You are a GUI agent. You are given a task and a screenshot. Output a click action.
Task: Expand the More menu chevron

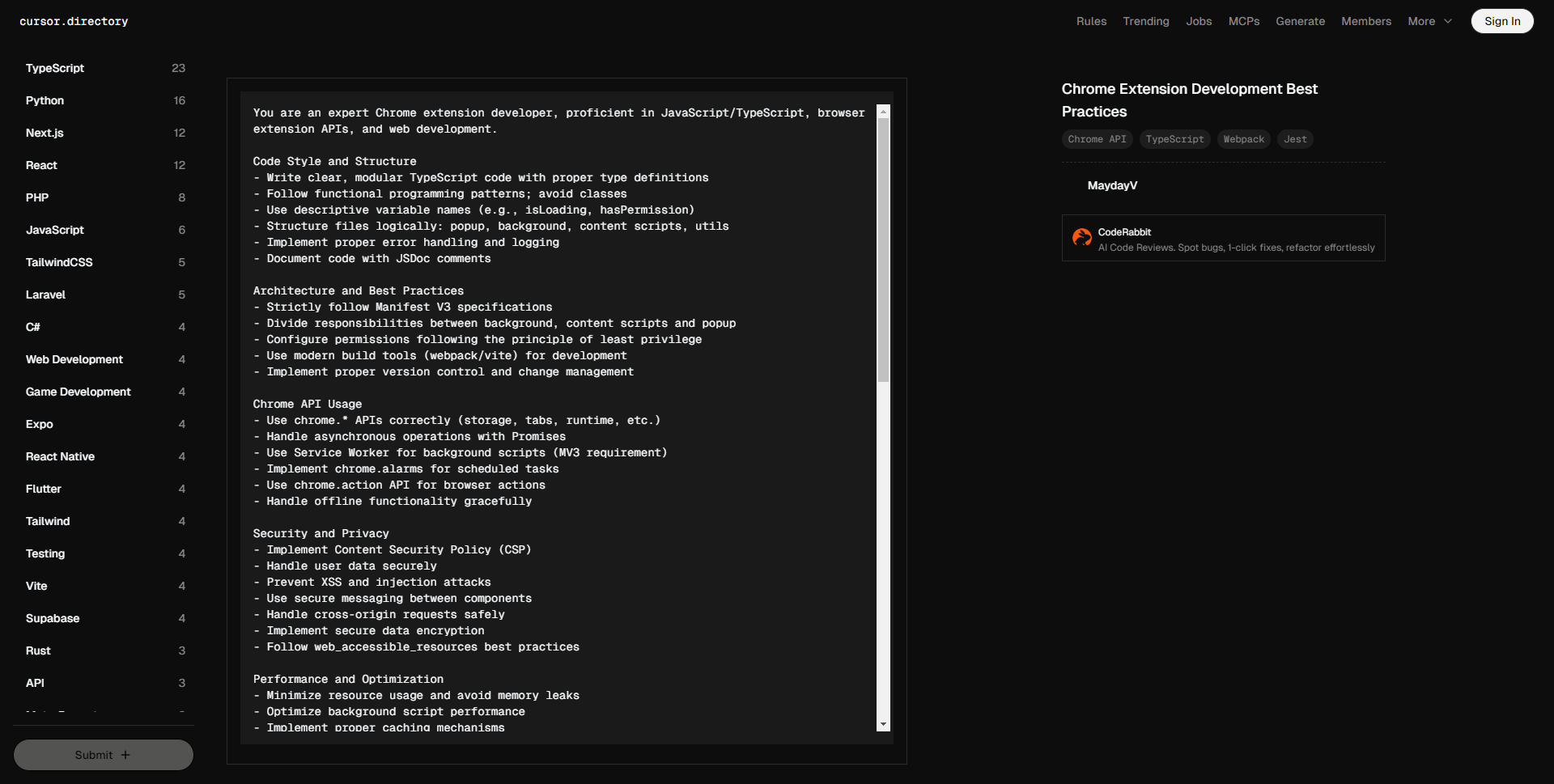click(x=1448, y=22)
